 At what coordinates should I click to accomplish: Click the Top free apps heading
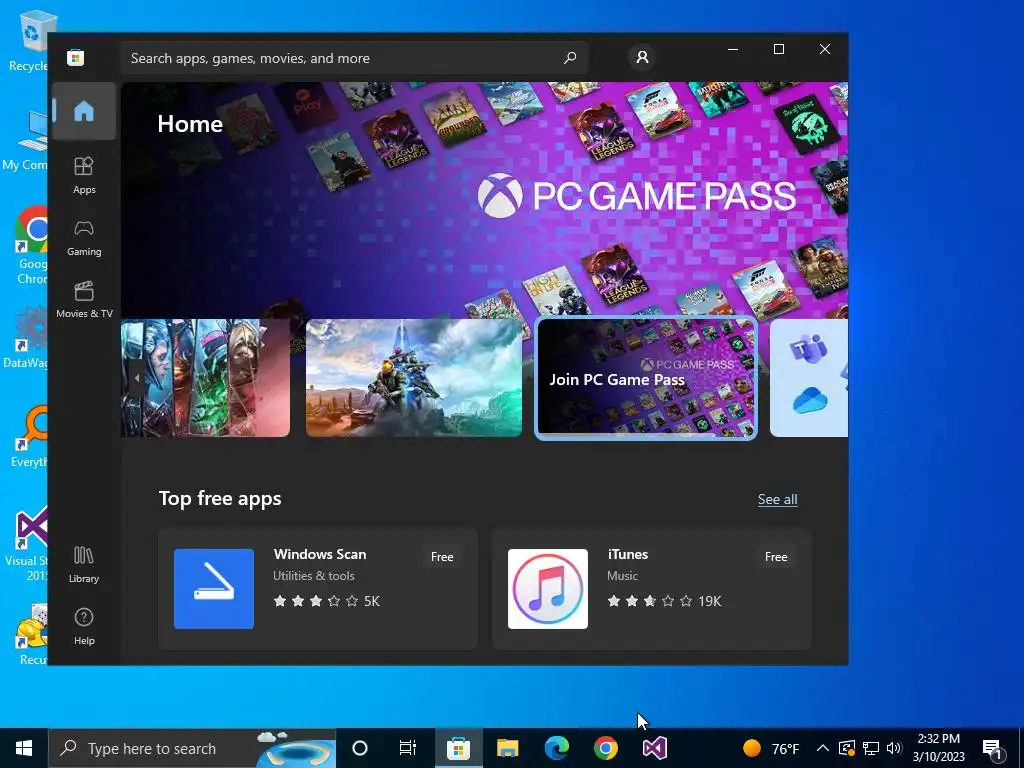click(x=220, y=499)
